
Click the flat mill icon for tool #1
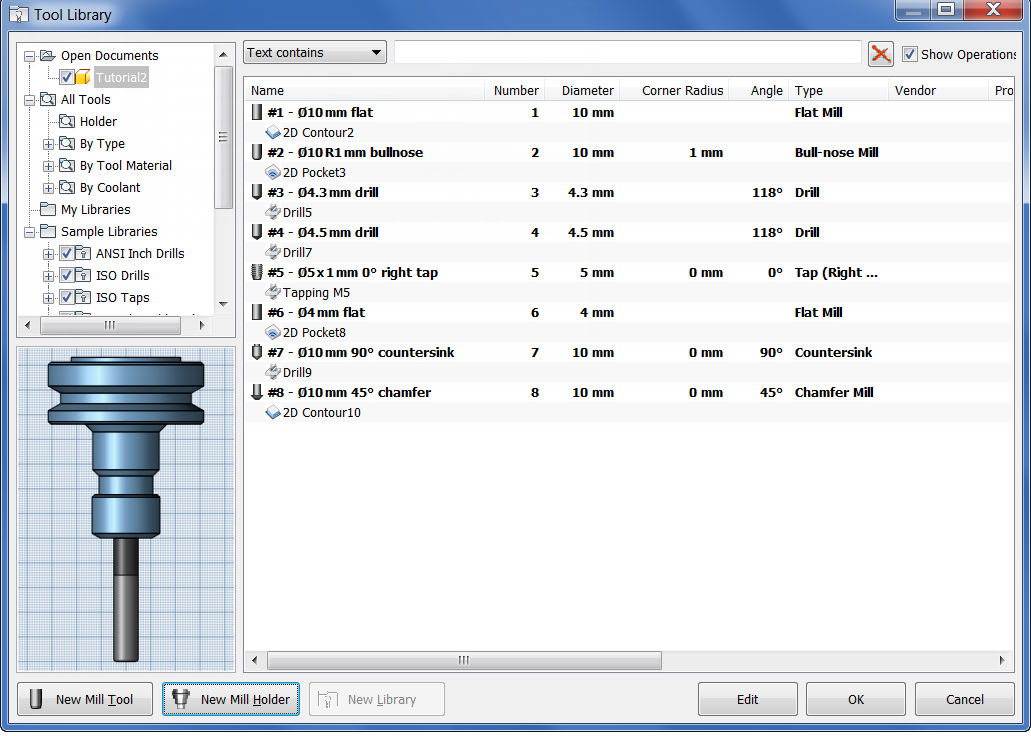[x=257, y=112]
